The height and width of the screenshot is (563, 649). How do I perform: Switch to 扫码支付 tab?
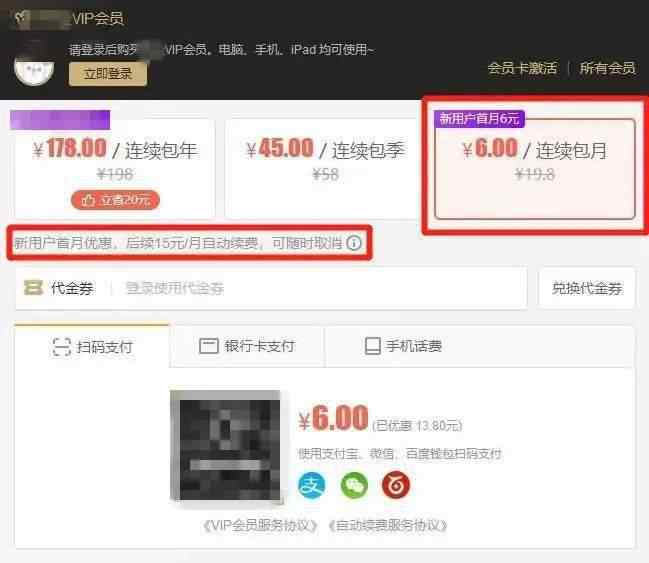[92, 346]
